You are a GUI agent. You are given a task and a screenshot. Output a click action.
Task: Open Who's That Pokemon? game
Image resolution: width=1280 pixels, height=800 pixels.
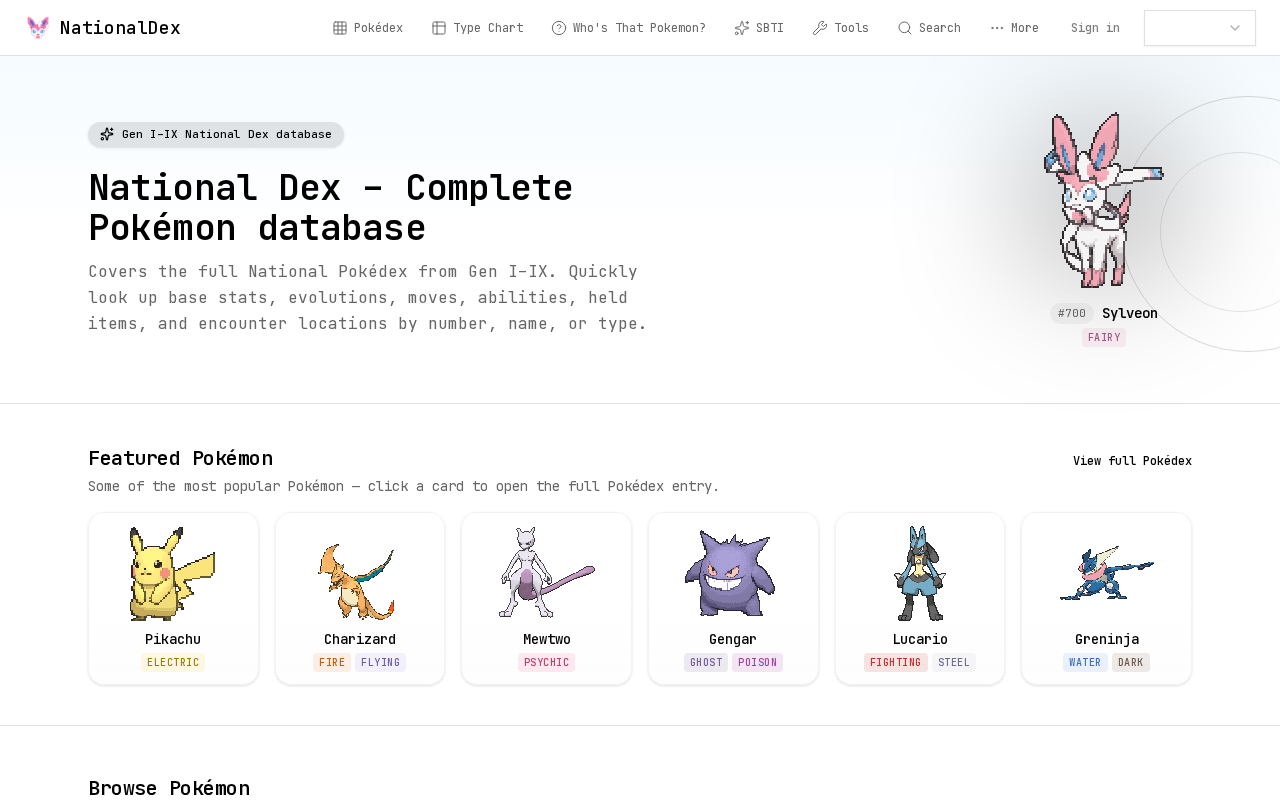coord(629,28)
